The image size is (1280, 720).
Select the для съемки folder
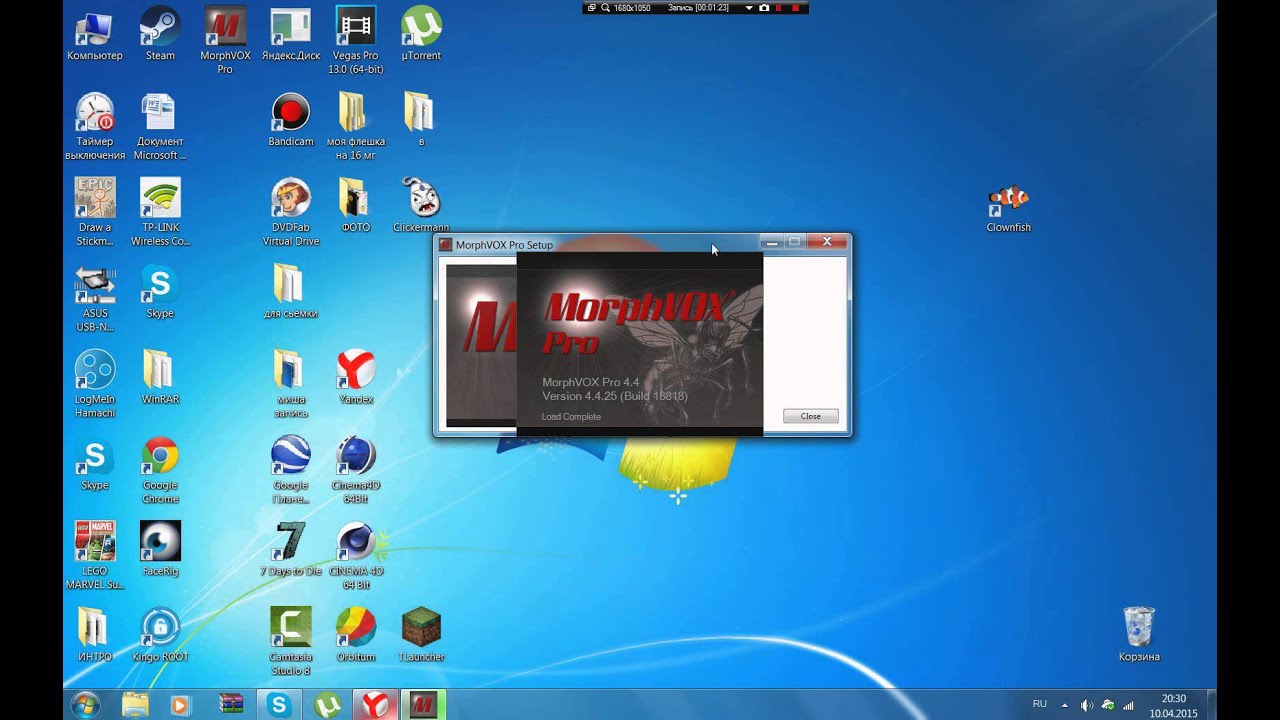291,292
